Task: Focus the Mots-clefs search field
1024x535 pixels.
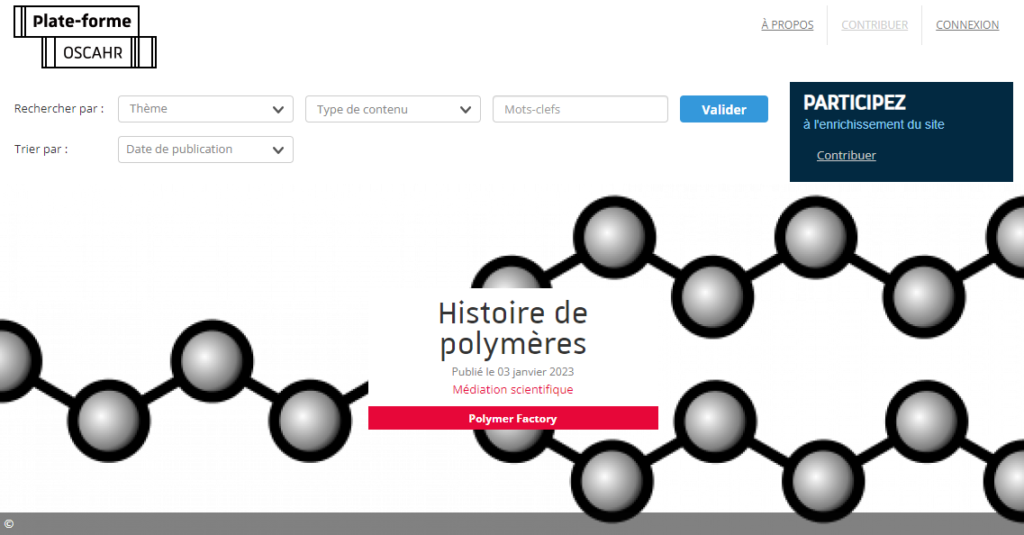Action: (580, 109)
